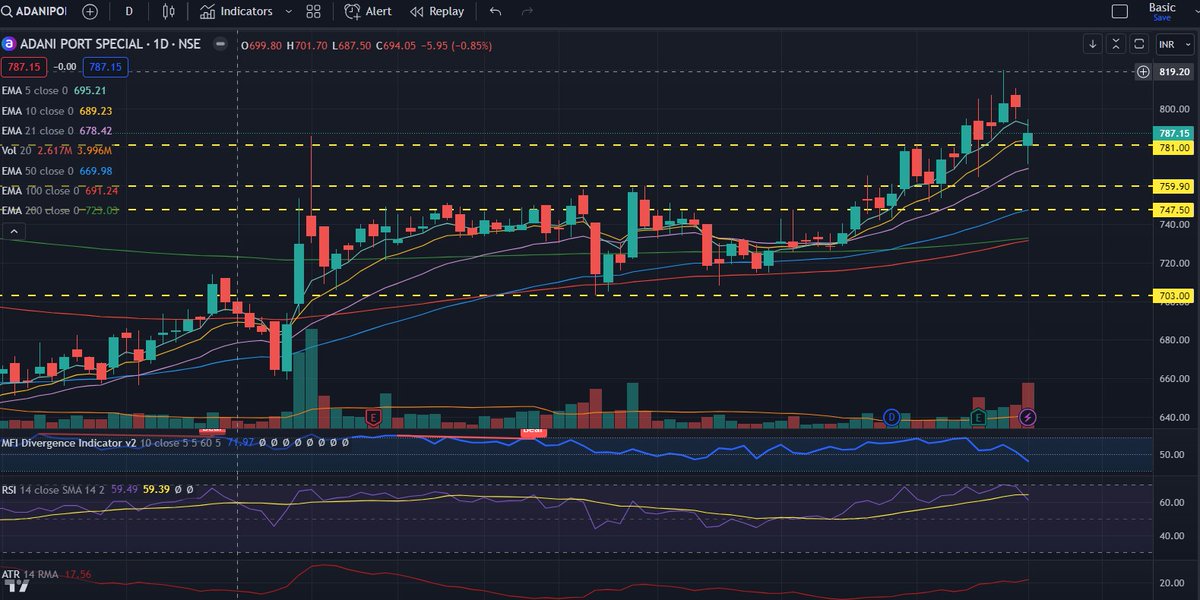This screenshot has height=600, width=1200.
Task: Select the EMA 200 close legend row
Action: coord(61,209)
